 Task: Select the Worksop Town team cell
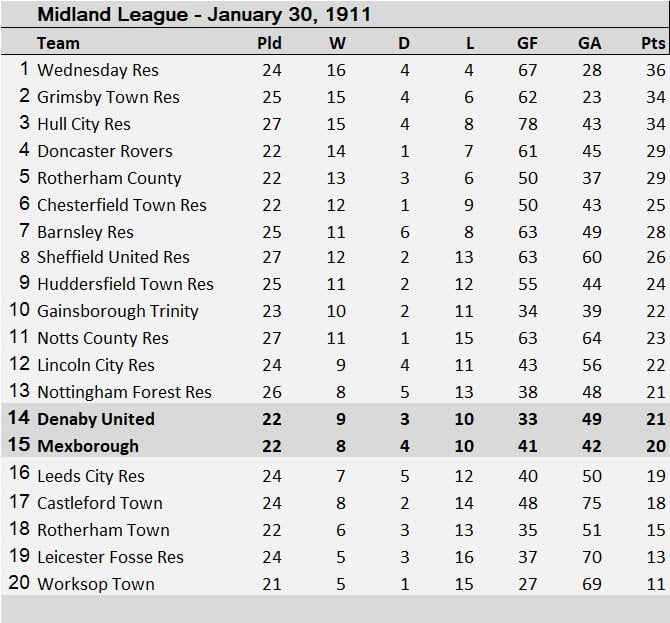point(95,584)
